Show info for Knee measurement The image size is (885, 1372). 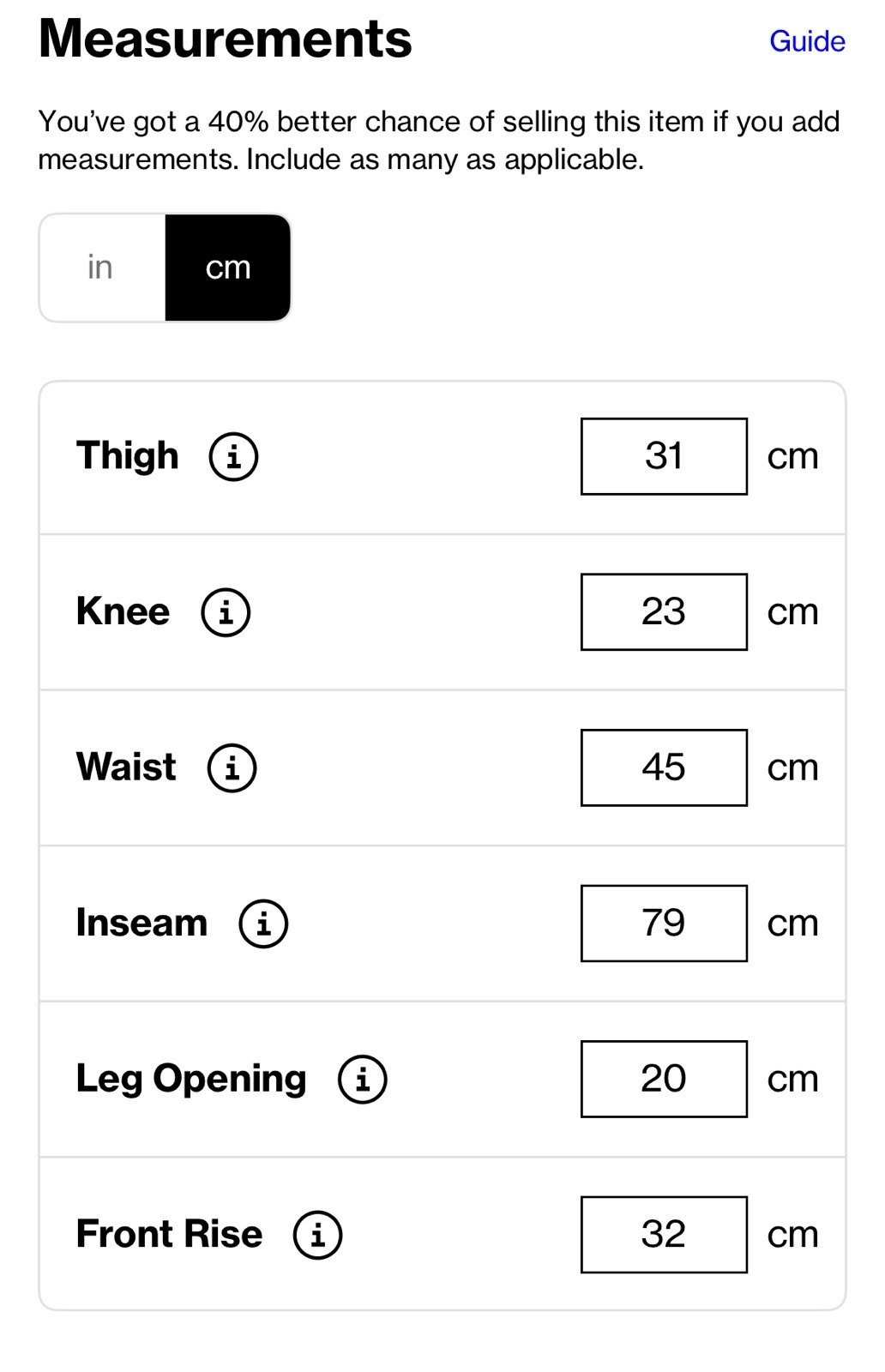226,612
